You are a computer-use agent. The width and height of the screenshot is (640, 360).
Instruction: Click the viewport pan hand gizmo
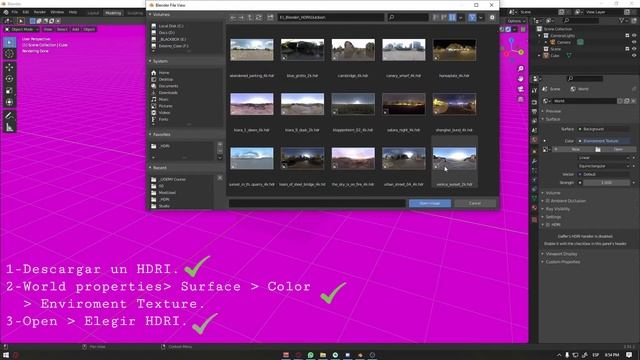coord(521,79)
